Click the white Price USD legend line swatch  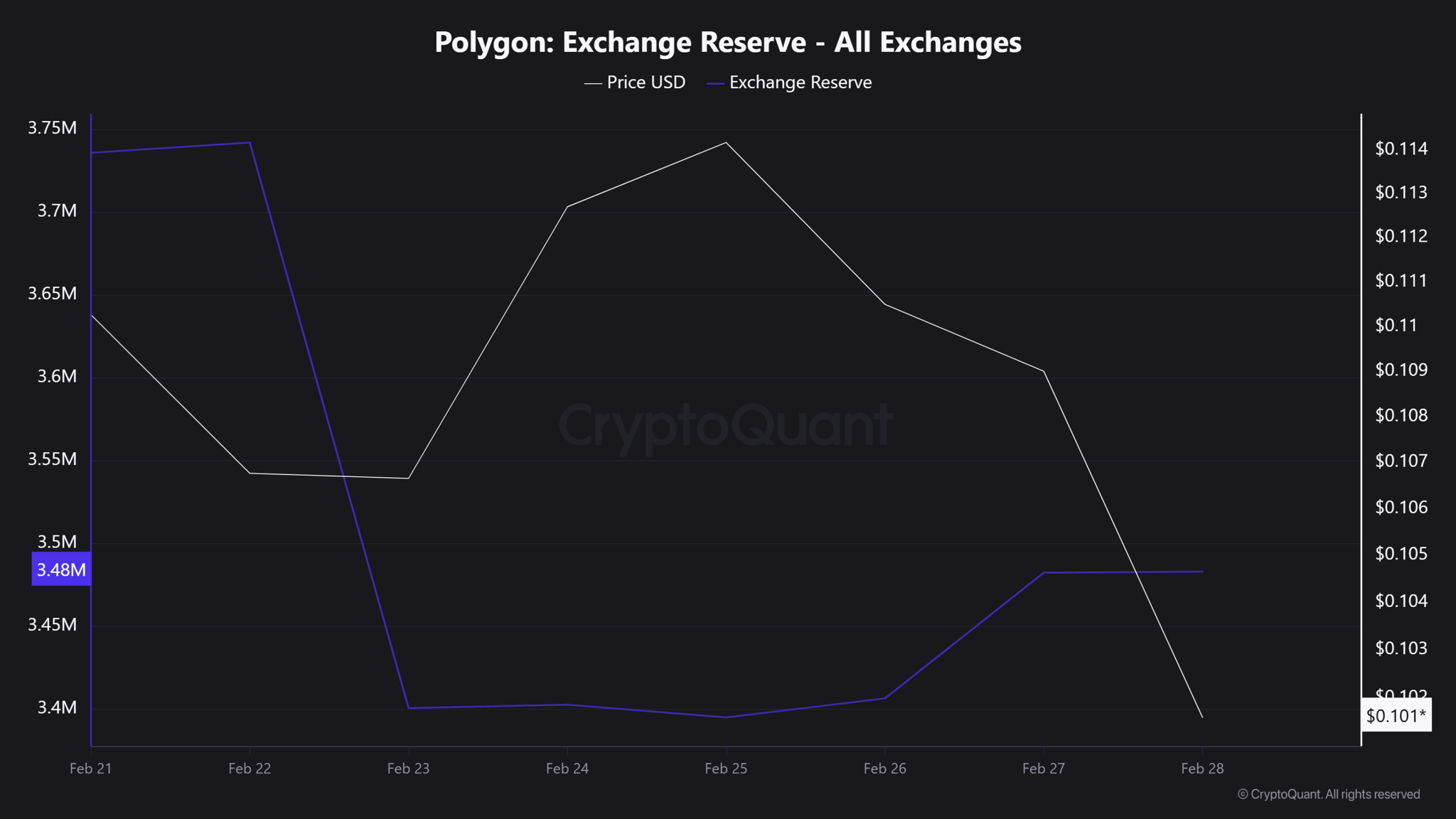tap(593, 84)
